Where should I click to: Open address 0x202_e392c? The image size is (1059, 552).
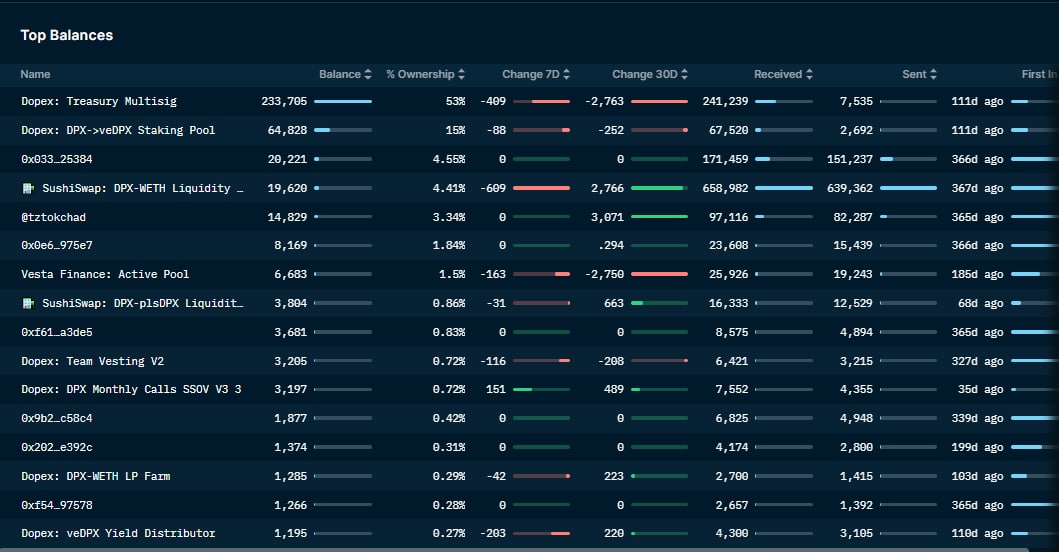tap(57, 447)
